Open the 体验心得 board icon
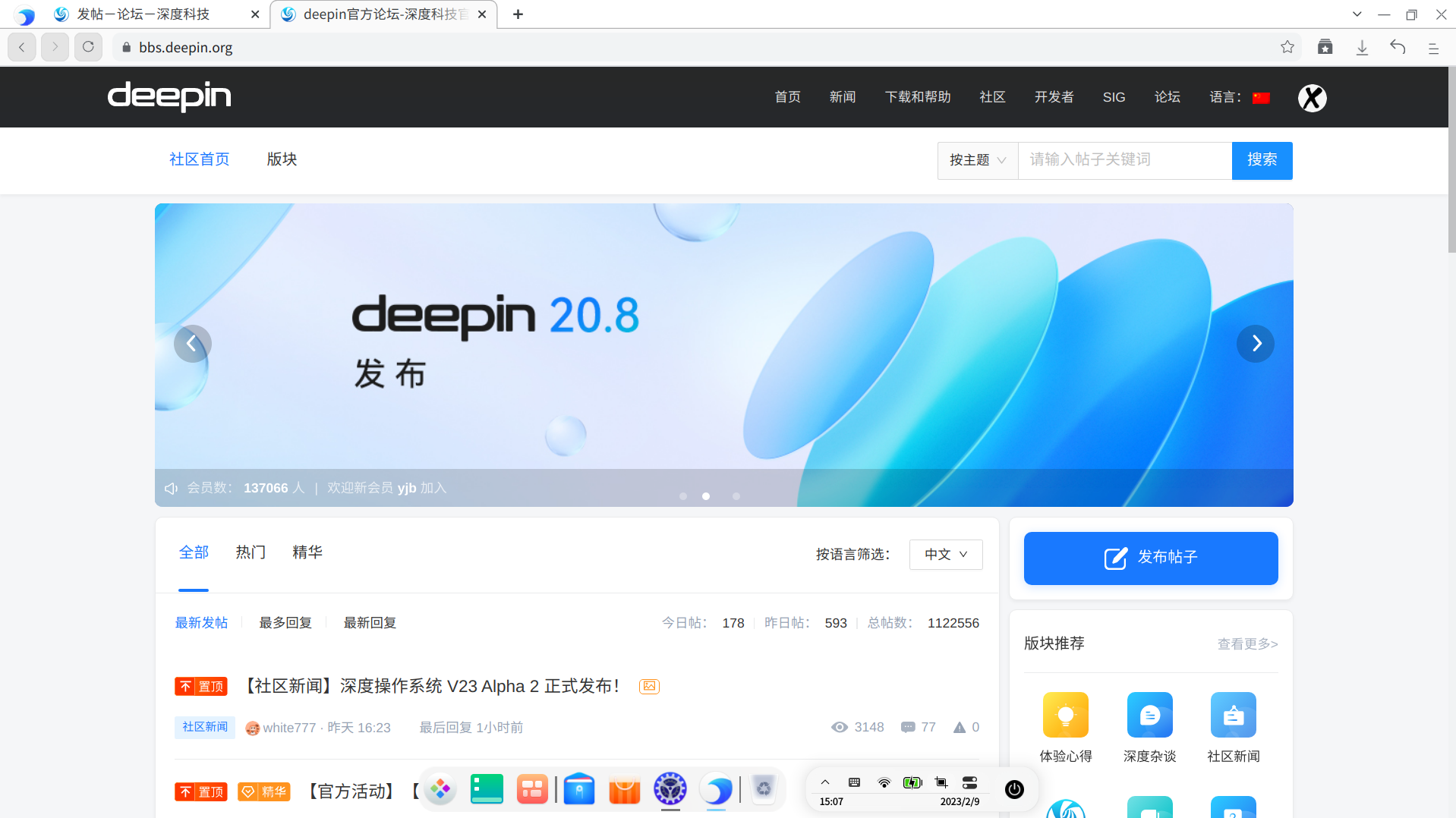 (x=1066, y=715)
